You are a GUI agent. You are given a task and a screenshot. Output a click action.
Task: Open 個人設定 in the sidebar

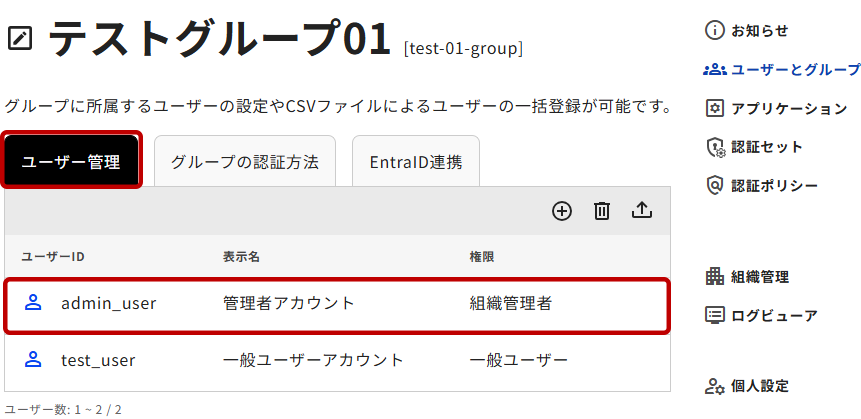coord(759,386)
